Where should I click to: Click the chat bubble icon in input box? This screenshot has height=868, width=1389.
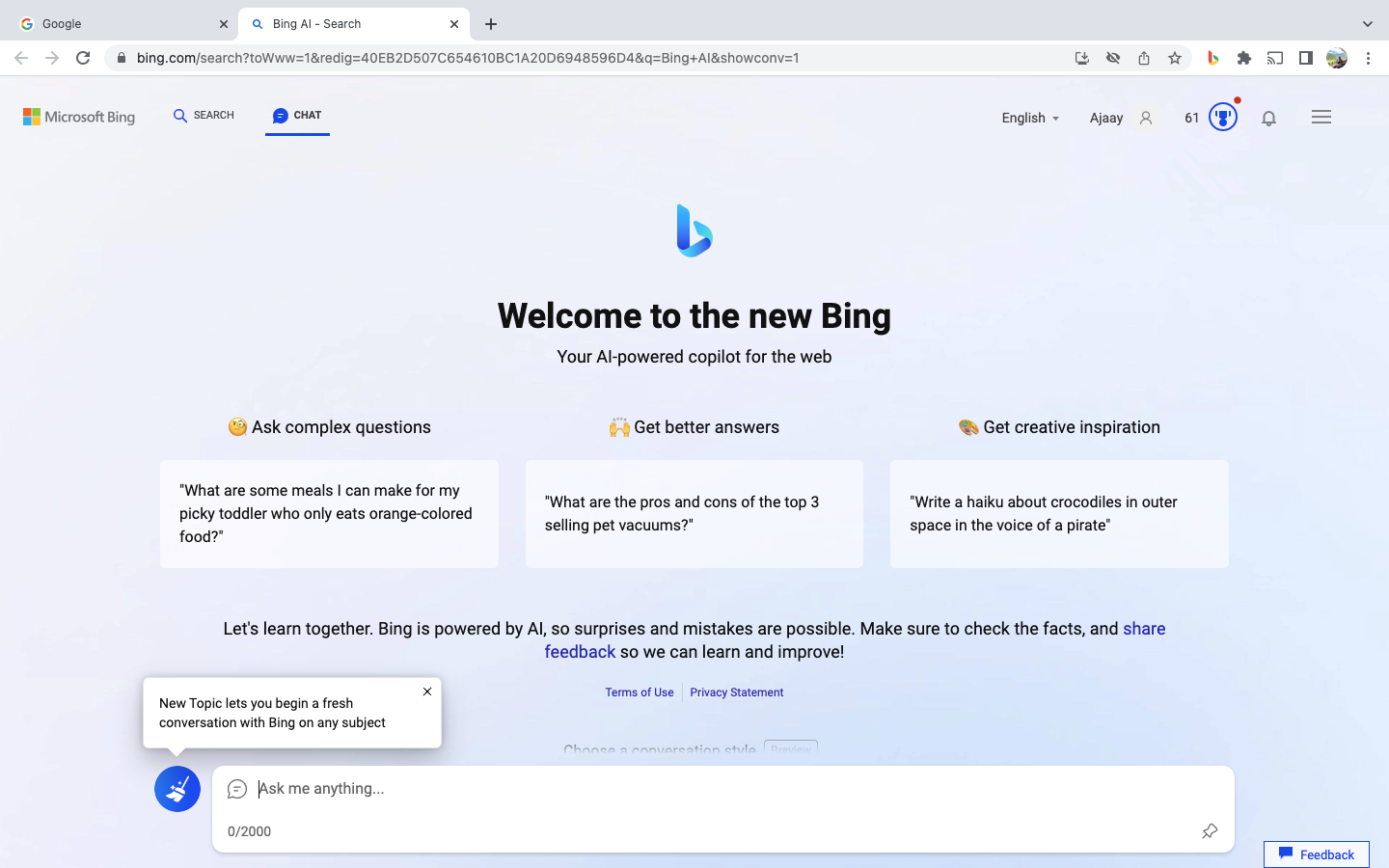pos(237,789)
